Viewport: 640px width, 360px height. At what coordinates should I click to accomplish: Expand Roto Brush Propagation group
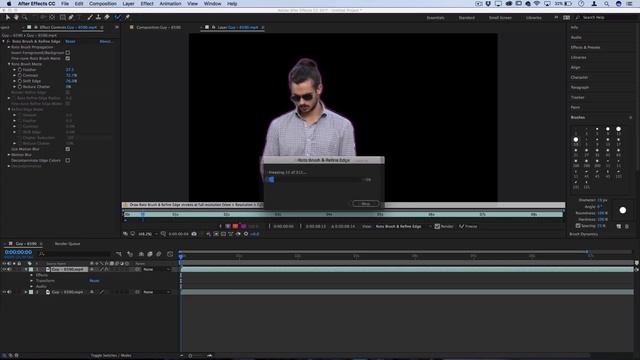click(x=9, y=47)
